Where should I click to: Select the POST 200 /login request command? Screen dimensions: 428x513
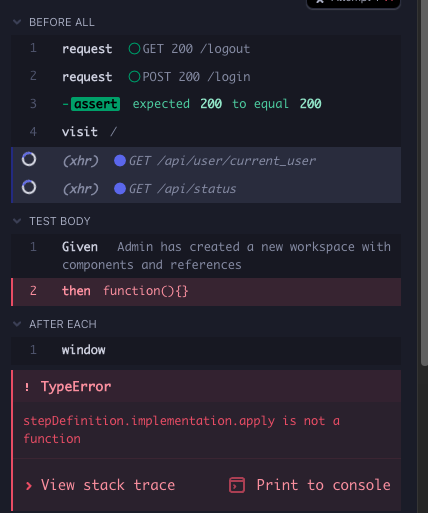point(206,77)
